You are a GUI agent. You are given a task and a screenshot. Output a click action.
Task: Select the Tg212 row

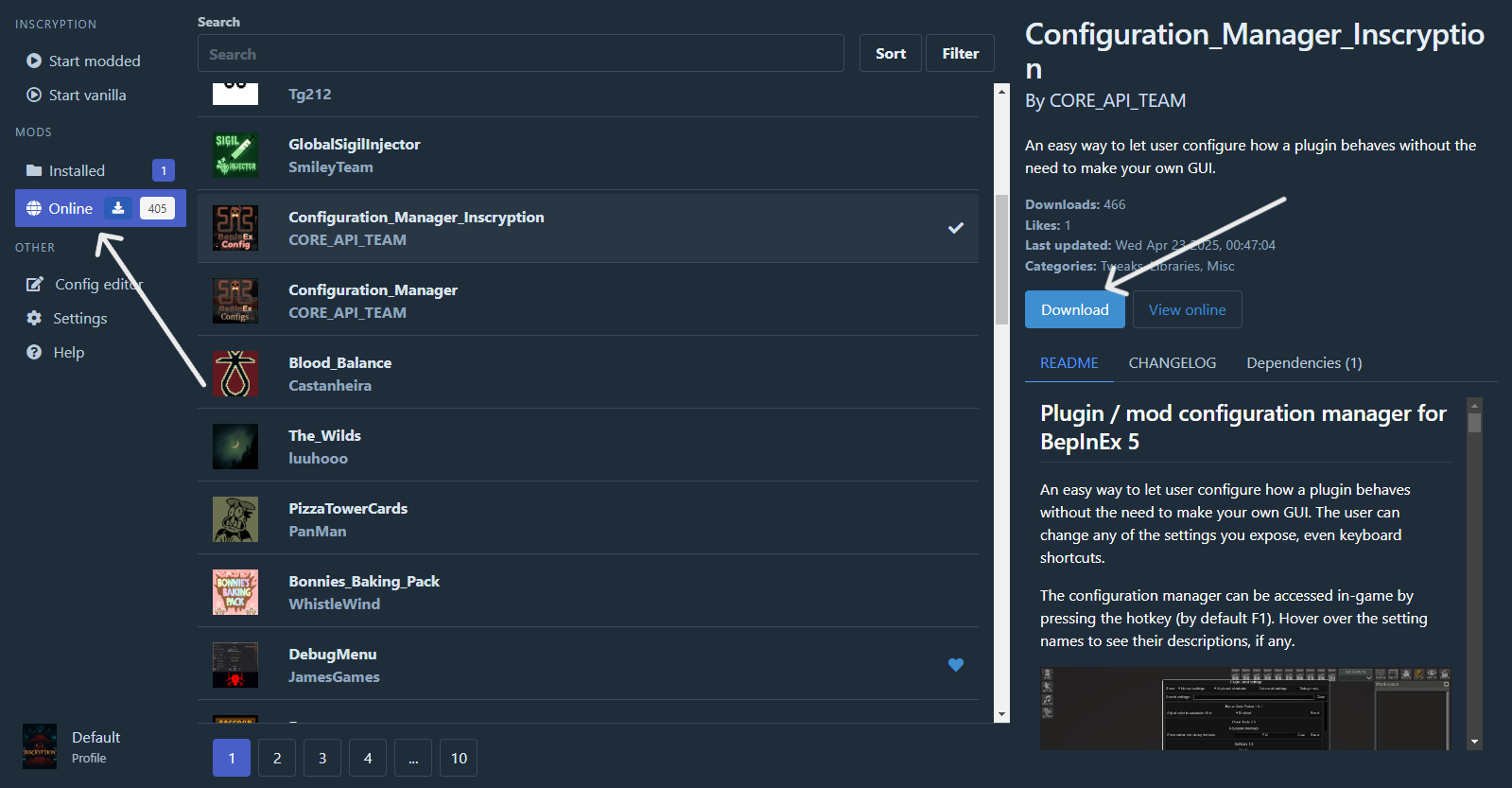pyautogui.click(x=588, y=98)
